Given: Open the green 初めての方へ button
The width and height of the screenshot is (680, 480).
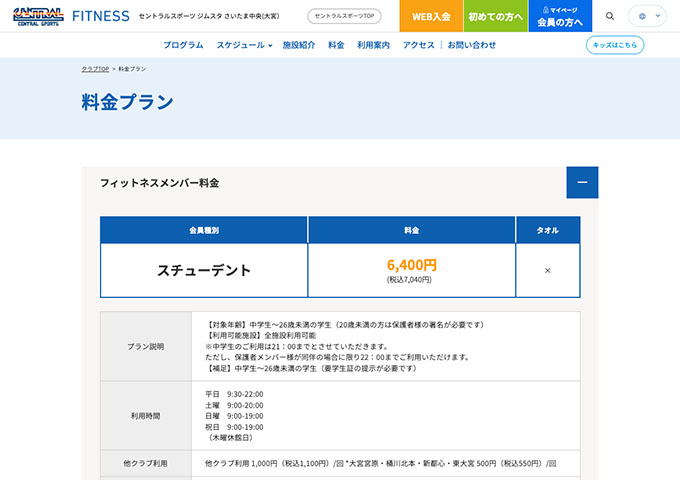Looking at the screenshot, I should click(x=496, y=16).
